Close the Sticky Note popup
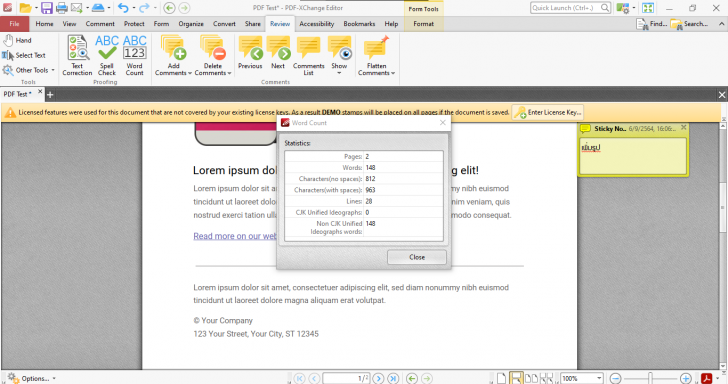 (683, 127)
